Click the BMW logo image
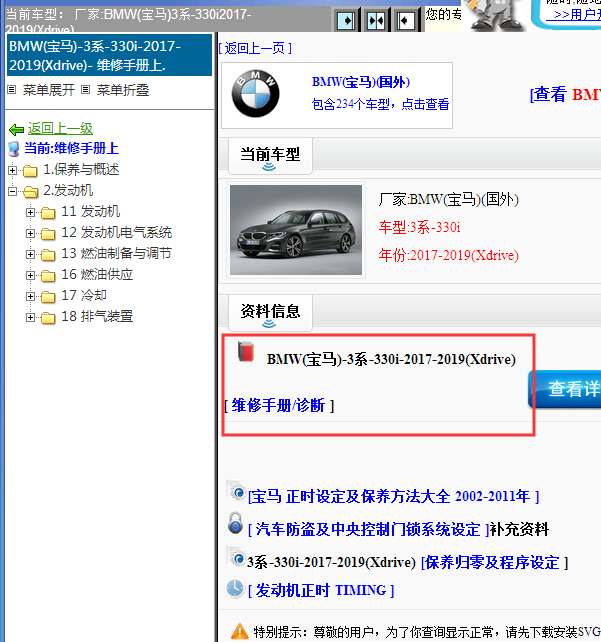The width and height of the screenshot is (601, 642). [x=255, y=94]
